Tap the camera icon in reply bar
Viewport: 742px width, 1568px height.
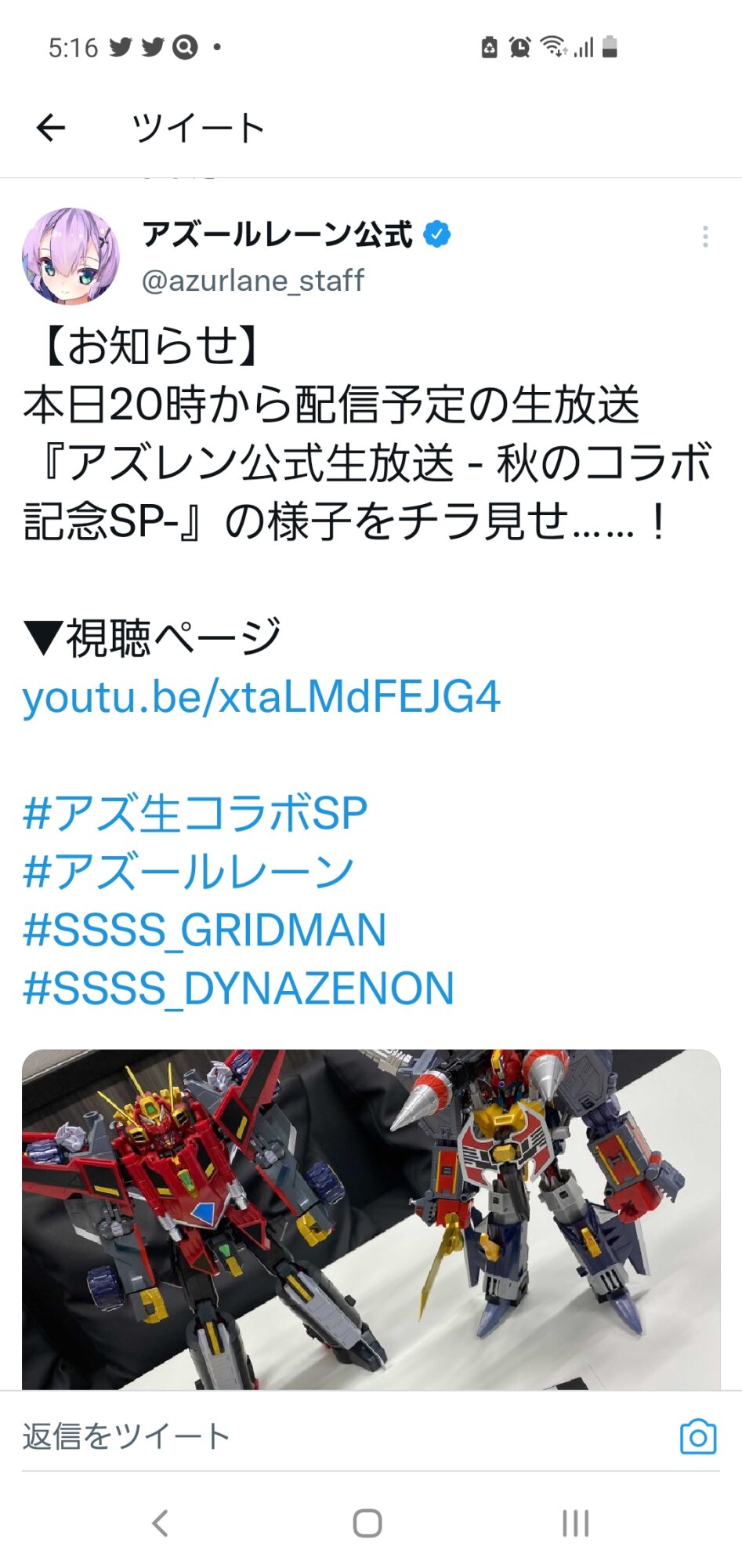coord(698,1436)
